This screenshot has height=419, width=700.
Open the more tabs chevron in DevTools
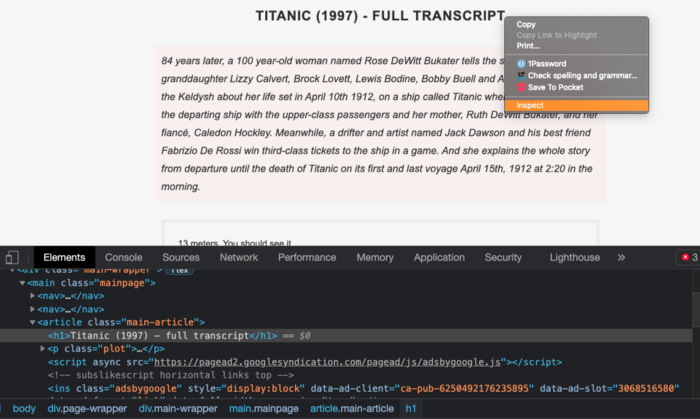(621, 257)
